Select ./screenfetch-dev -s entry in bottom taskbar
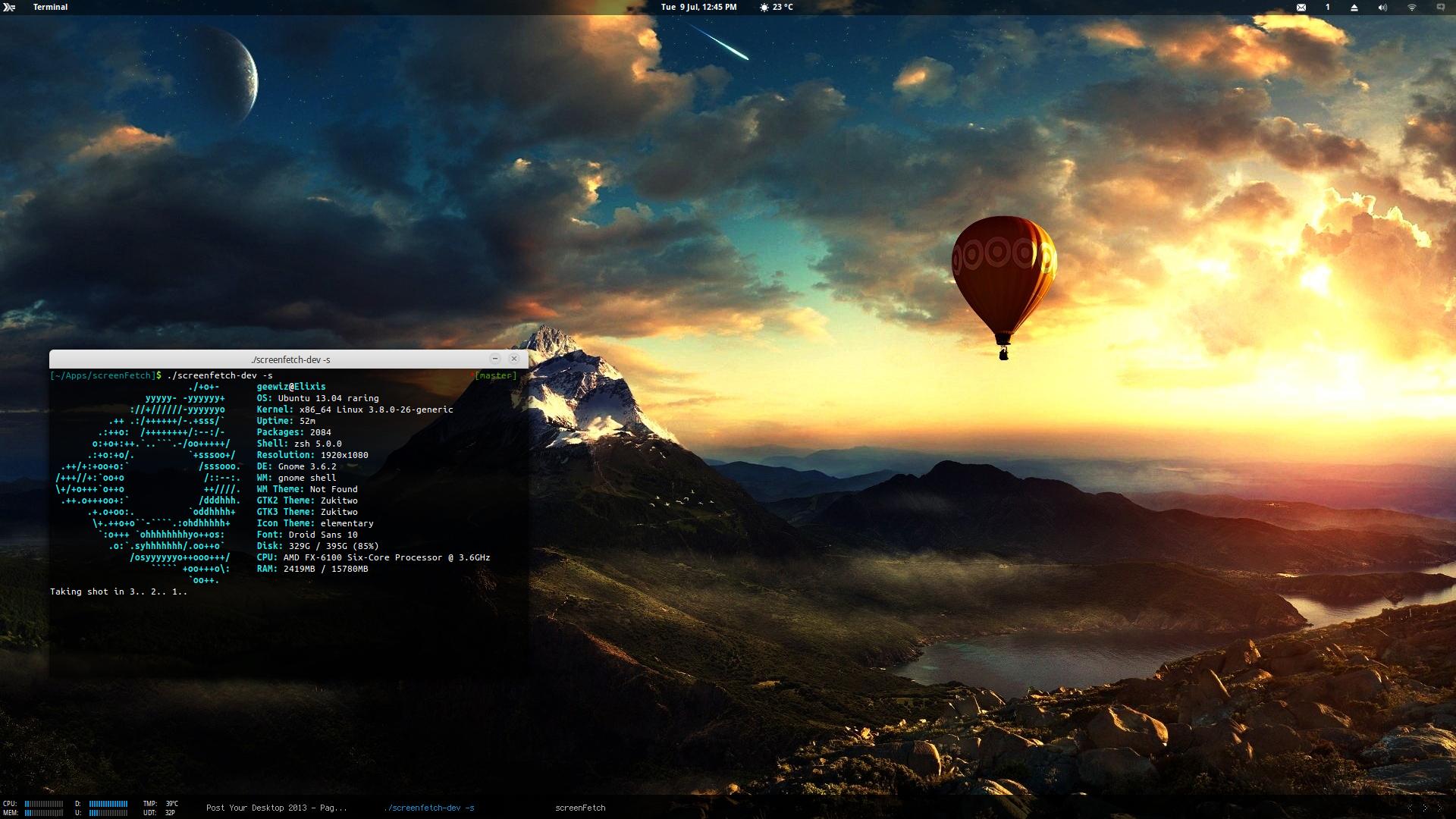Image resolution: width=1456 pixels, height=819 pixels. [x=429, y=808]
